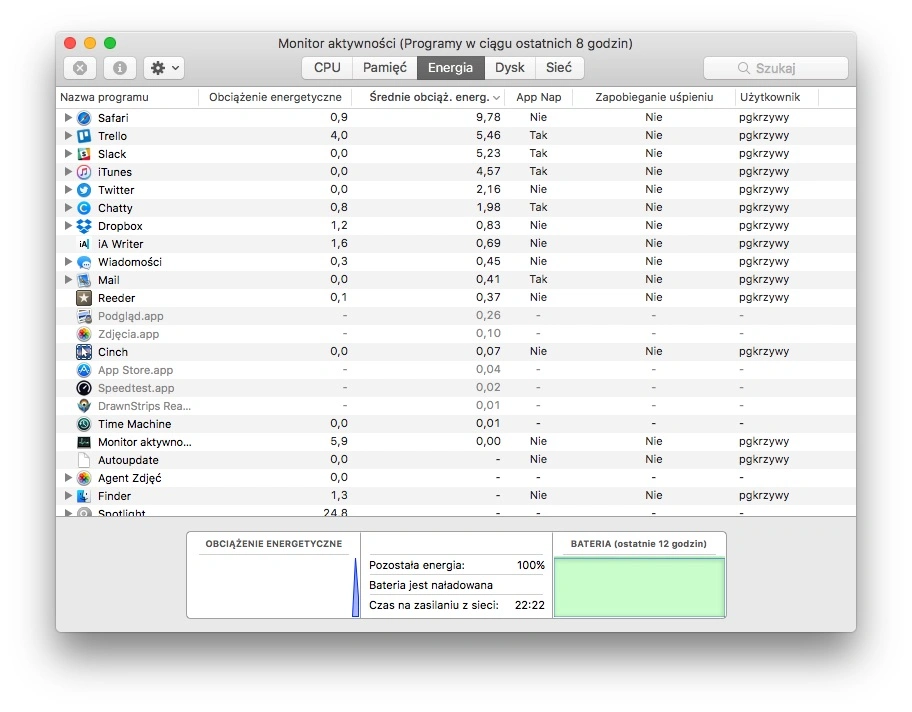The width and height of the screenshot is (912, 712).
Task: Expand the Dropbox process row
Action: pyautogui.click(x=67, y=226)
